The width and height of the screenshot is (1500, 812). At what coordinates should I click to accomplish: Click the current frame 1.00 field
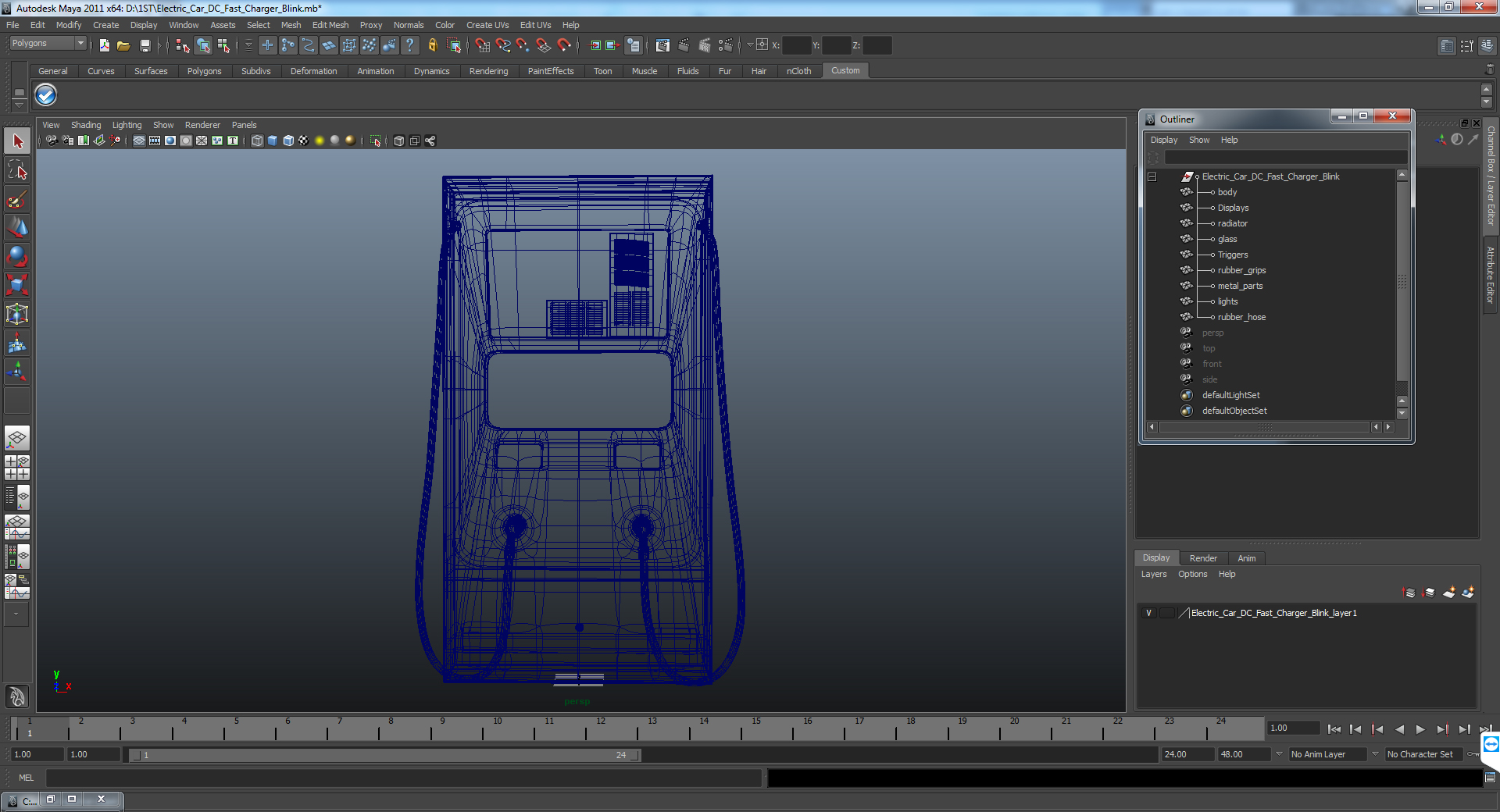1294,728
